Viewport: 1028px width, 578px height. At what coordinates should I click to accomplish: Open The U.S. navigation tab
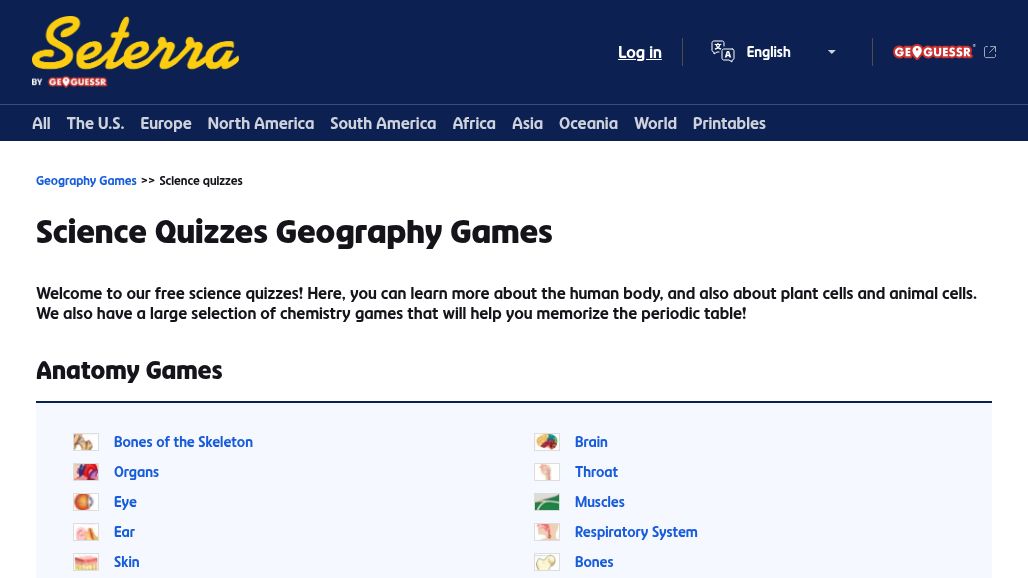point(95,123)
